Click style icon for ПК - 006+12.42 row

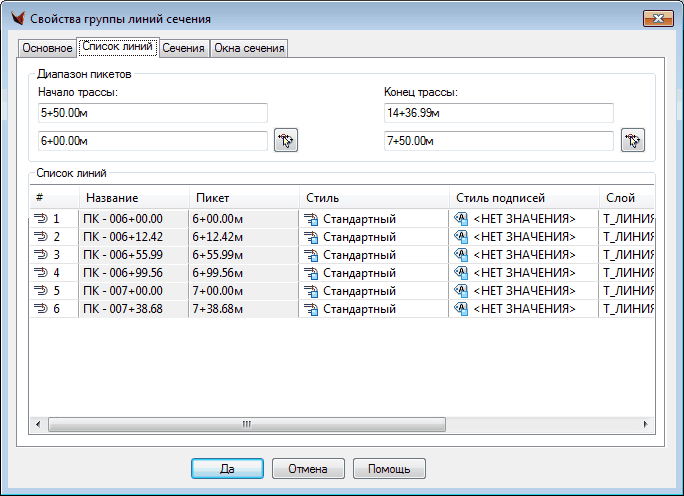pos(311,237)
